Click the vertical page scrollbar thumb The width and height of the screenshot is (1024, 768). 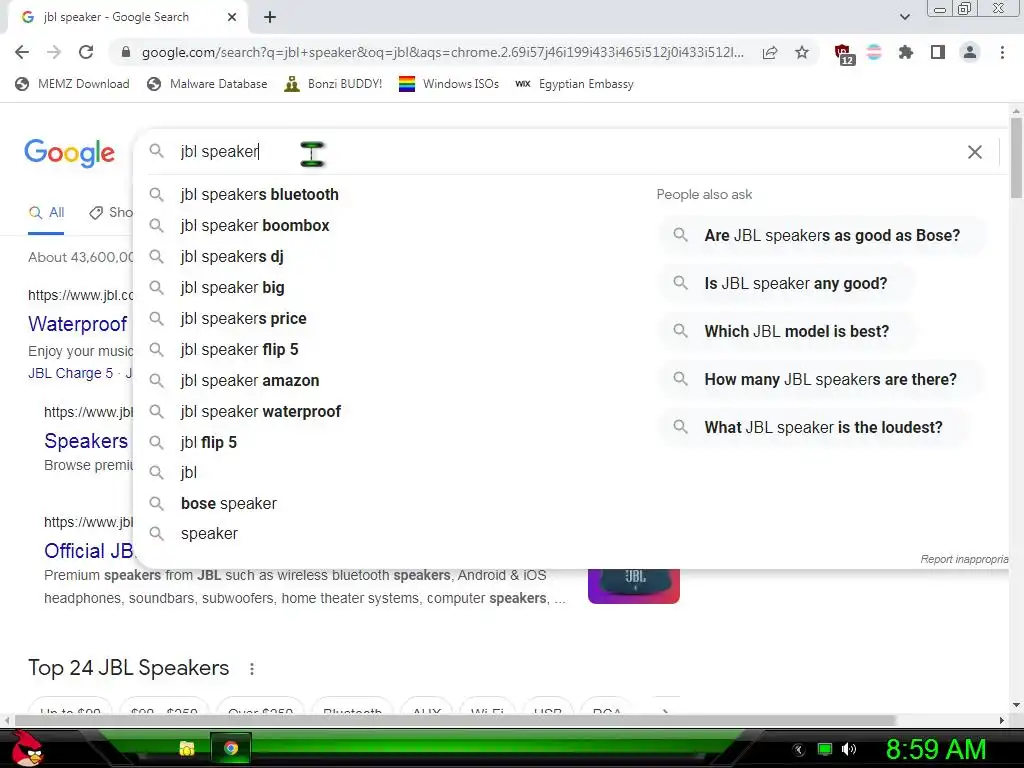[1016, 157]
